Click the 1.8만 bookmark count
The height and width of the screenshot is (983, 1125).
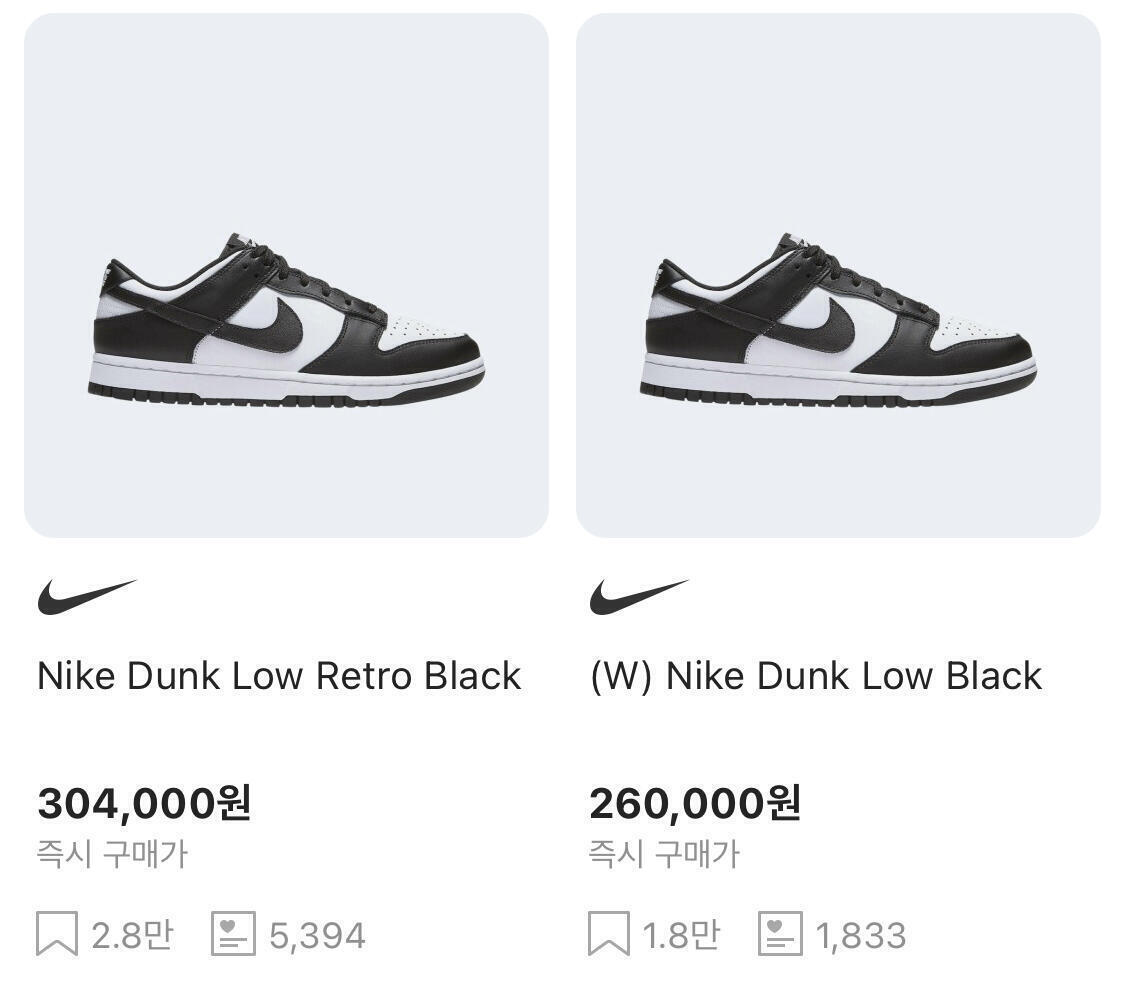[681, 935]
